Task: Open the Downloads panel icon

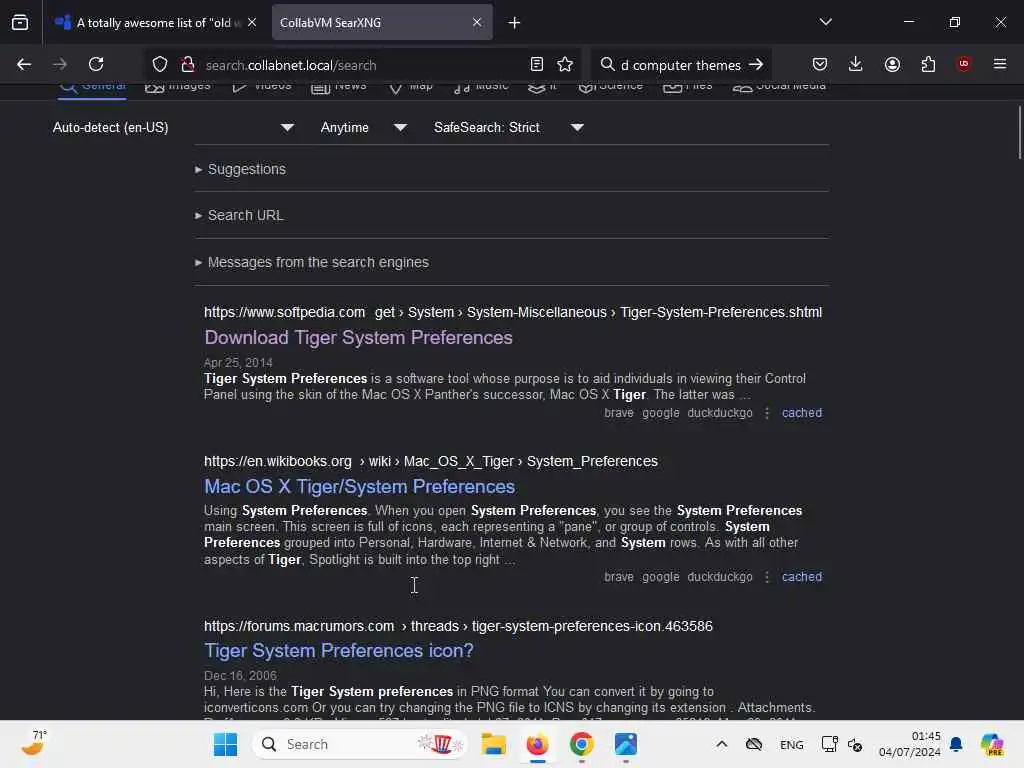Action: (x=856, y=64)
